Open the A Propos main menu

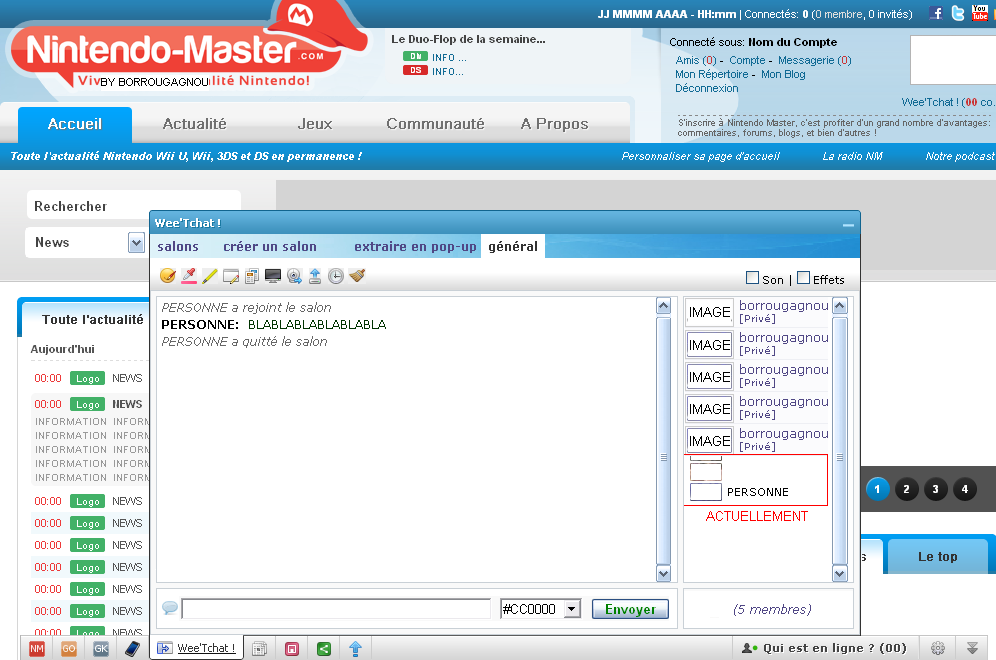pyautogui.click(x=555, y=124)
